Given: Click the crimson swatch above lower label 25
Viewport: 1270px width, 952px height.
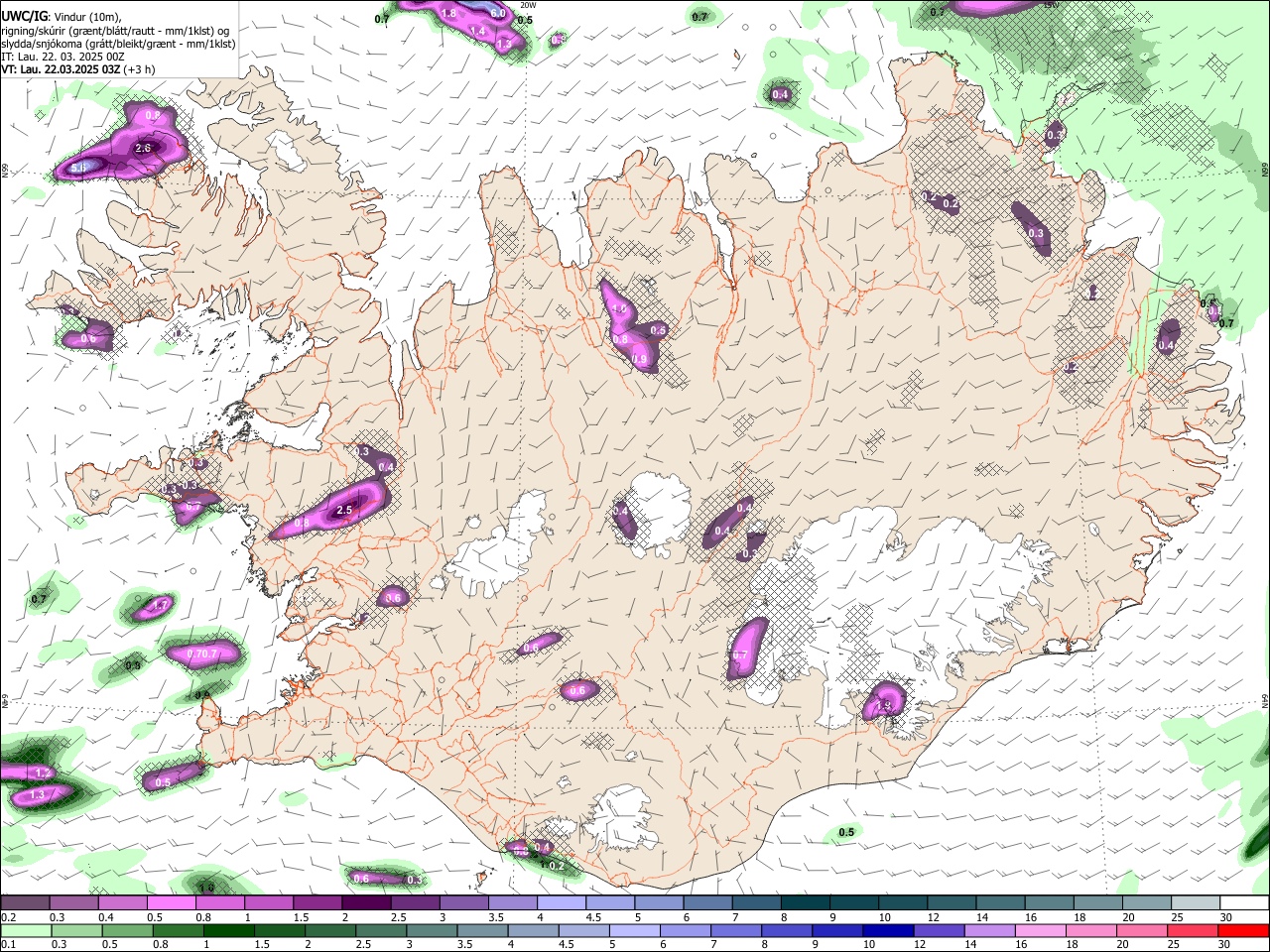Looking at the screenshot, I should pos(1192,931).
